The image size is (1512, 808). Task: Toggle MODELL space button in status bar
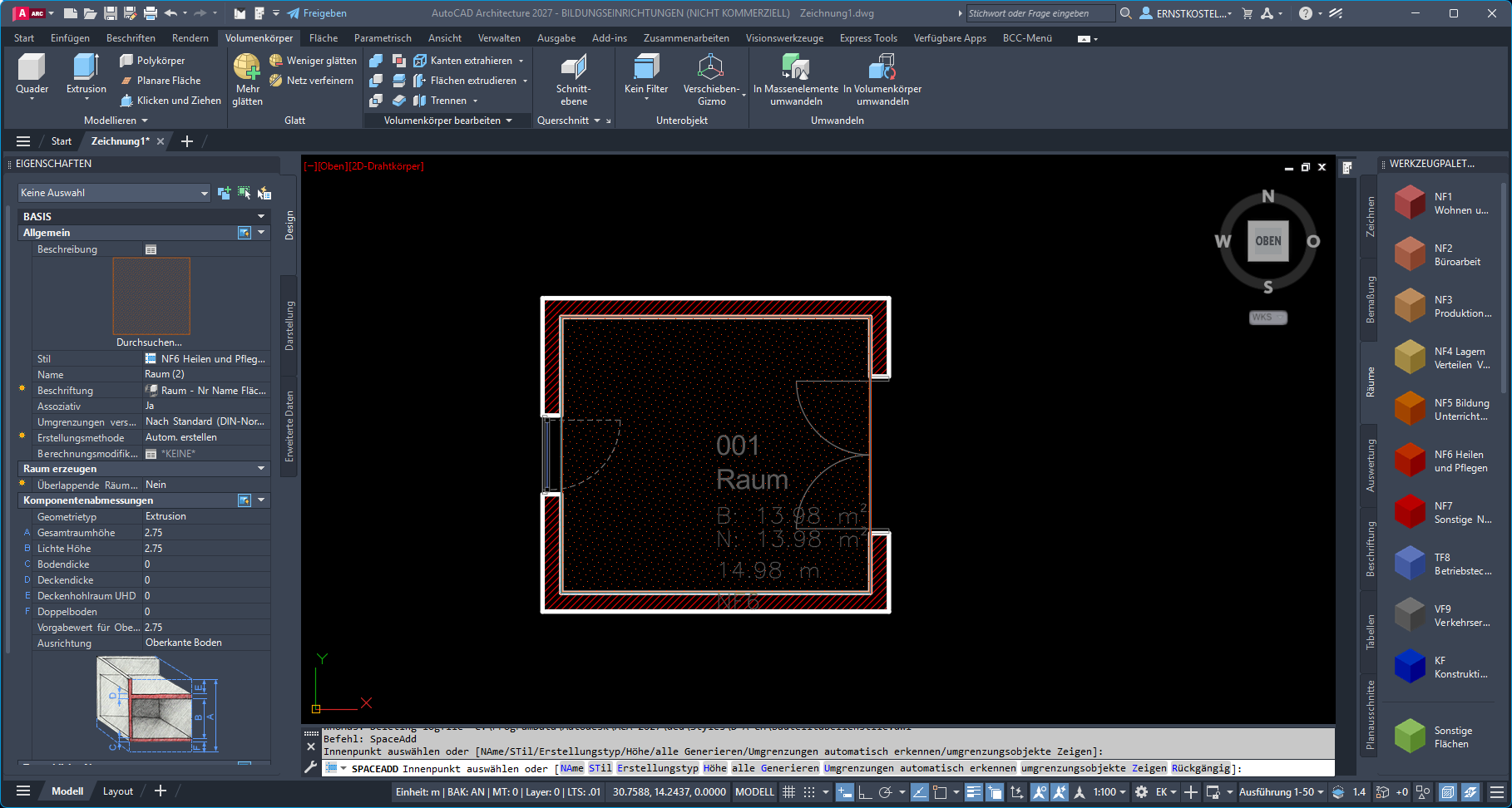click(754, 792)
